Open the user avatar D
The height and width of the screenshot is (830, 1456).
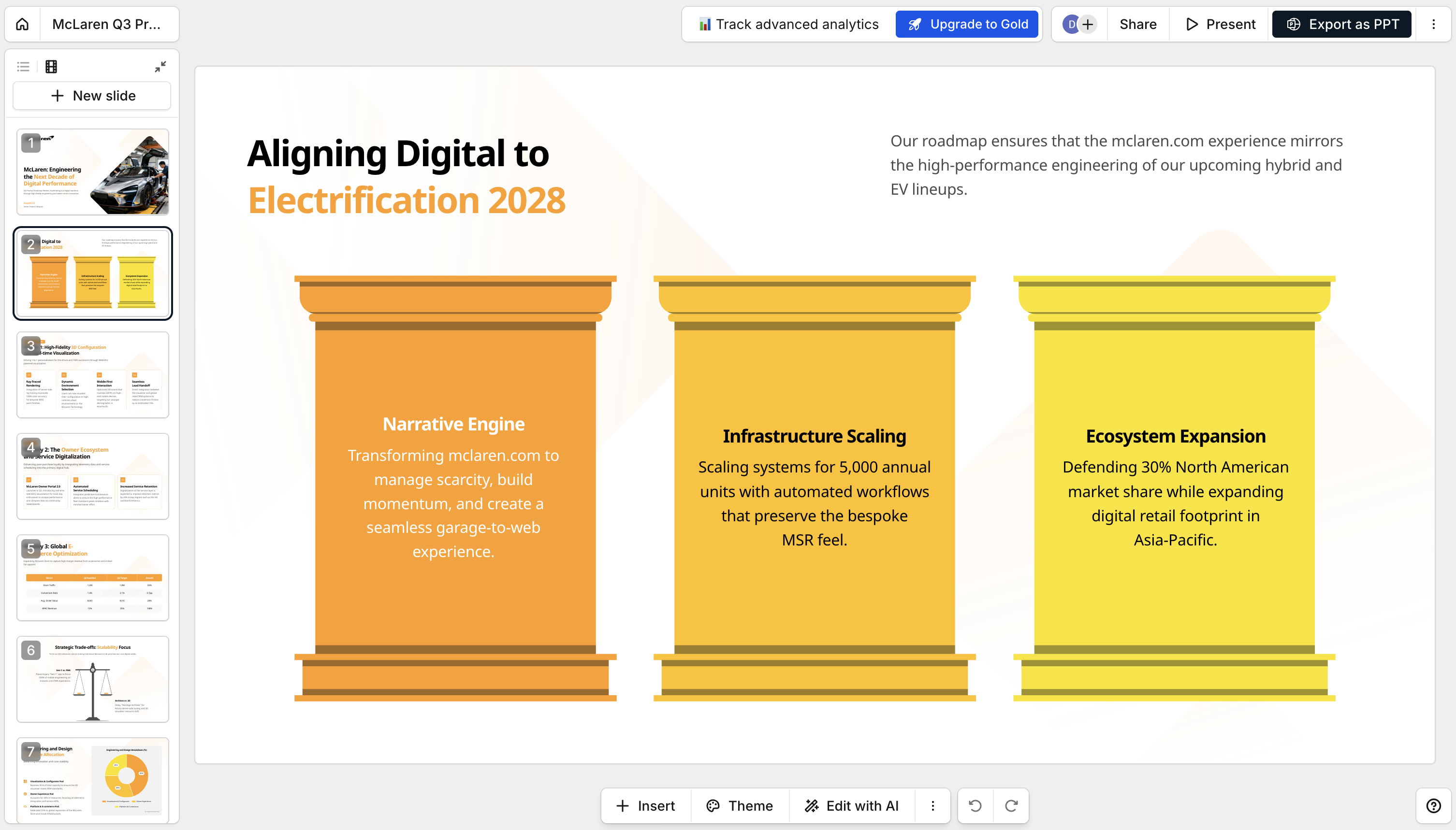click(1071, 24)
